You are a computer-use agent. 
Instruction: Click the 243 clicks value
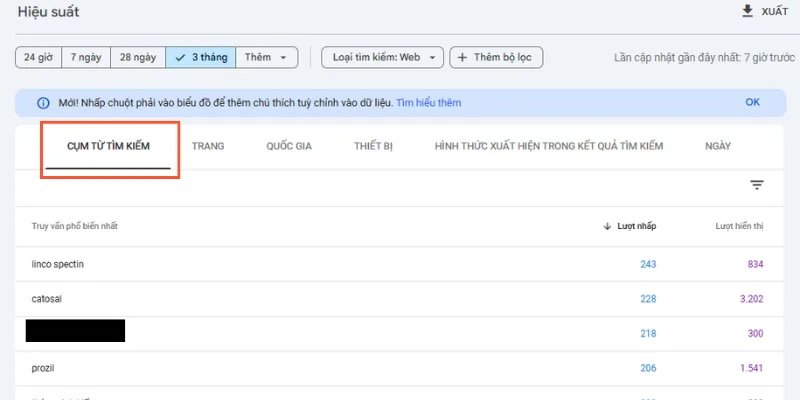click(648, 264)
